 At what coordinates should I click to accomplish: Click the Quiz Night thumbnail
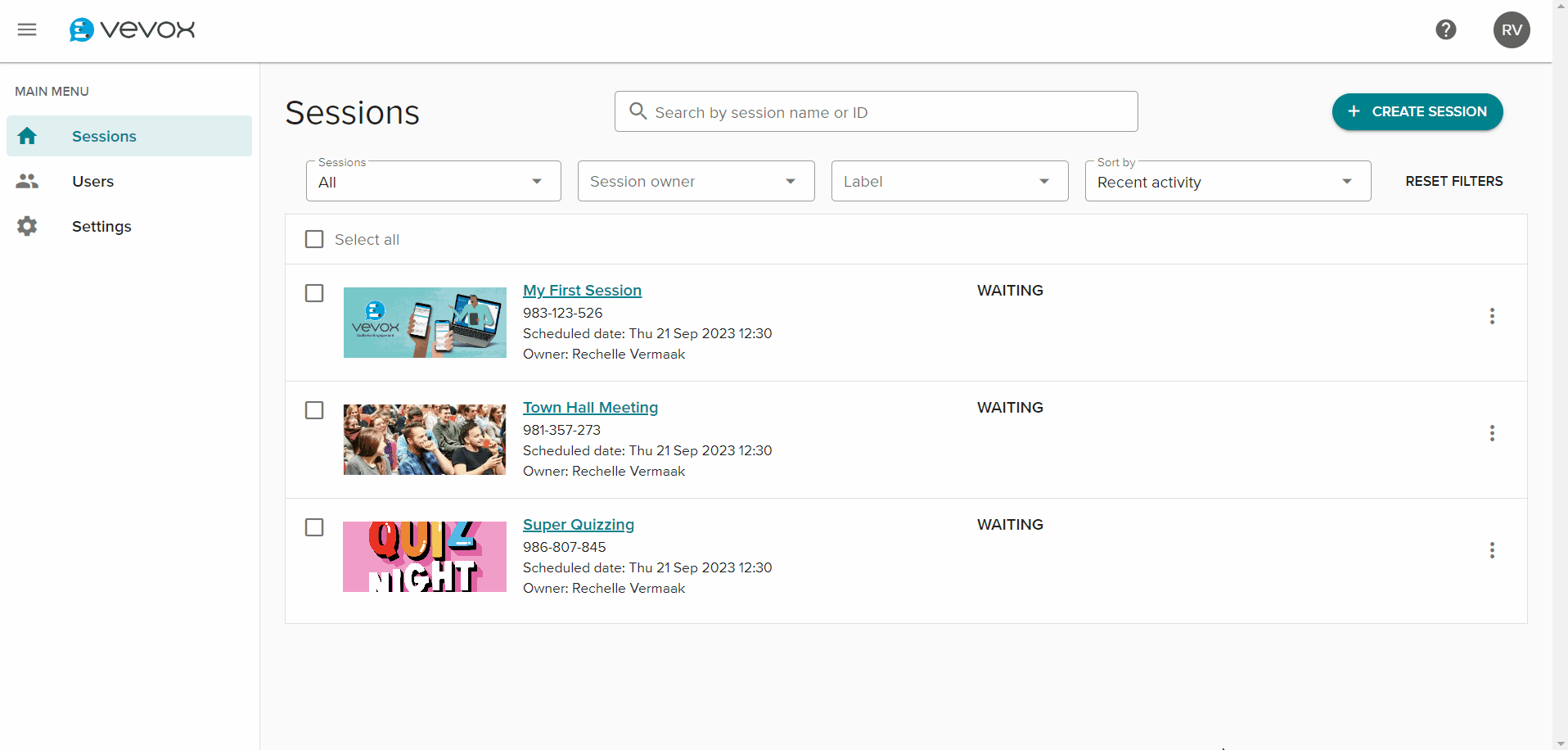point(425,557)
